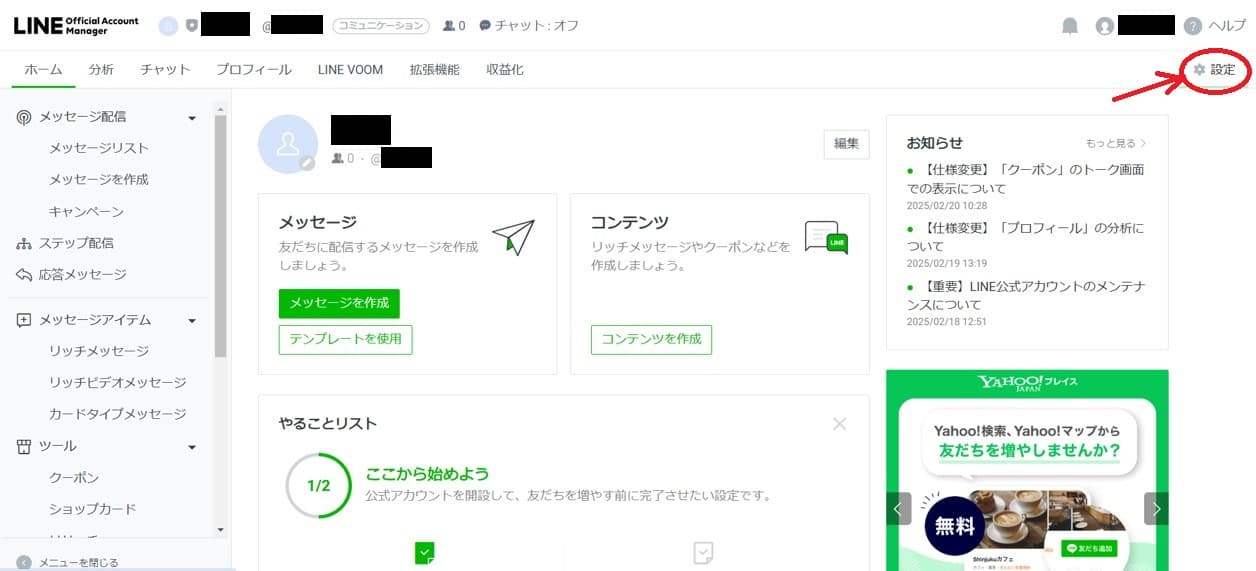The height and width of the screenshot is (571, 1256).
Task: Click the gray unchecked task icon
Action: [x=704, y=553]
